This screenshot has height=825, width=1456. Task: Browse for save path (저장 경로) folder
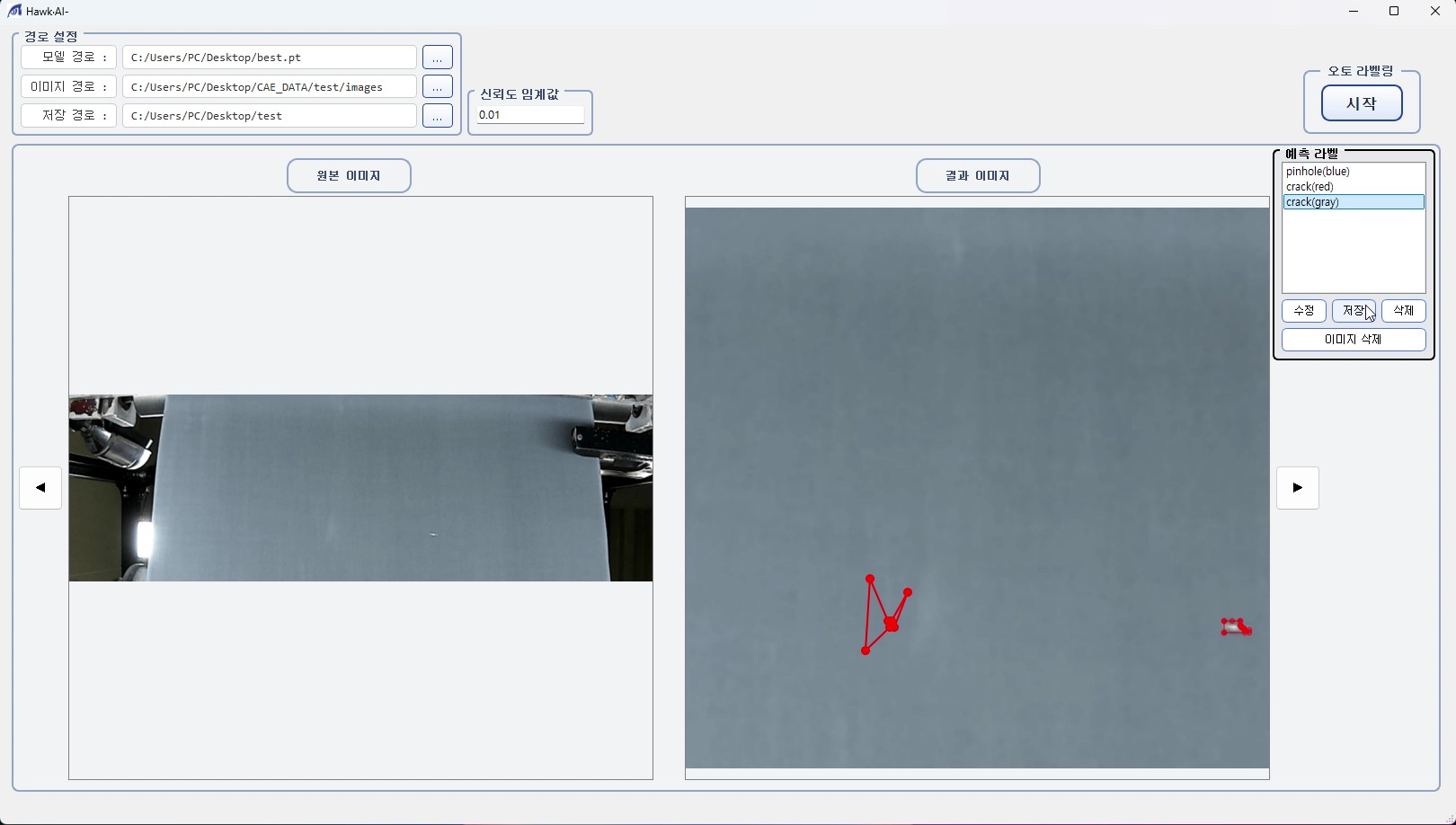click(438, 116)
